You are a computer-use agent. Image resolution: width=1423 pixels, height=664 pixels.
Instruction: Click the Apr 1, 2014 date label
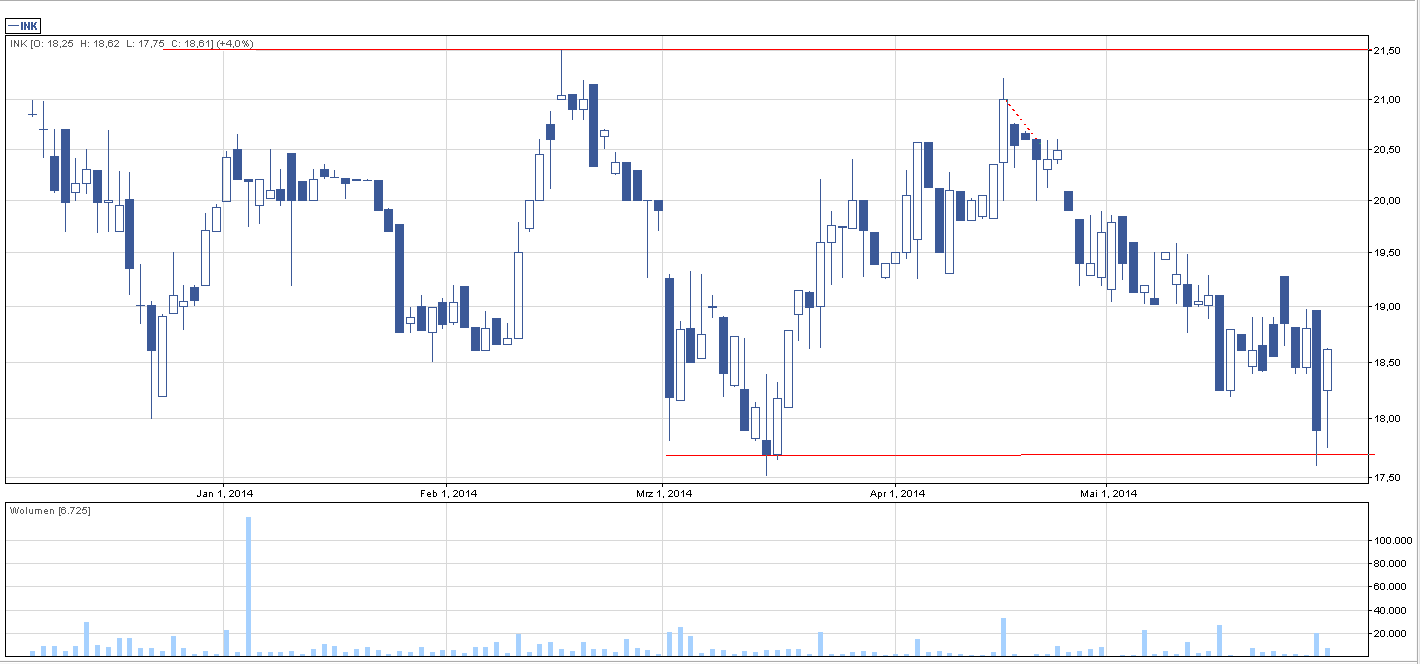click(x=897, y=493)
